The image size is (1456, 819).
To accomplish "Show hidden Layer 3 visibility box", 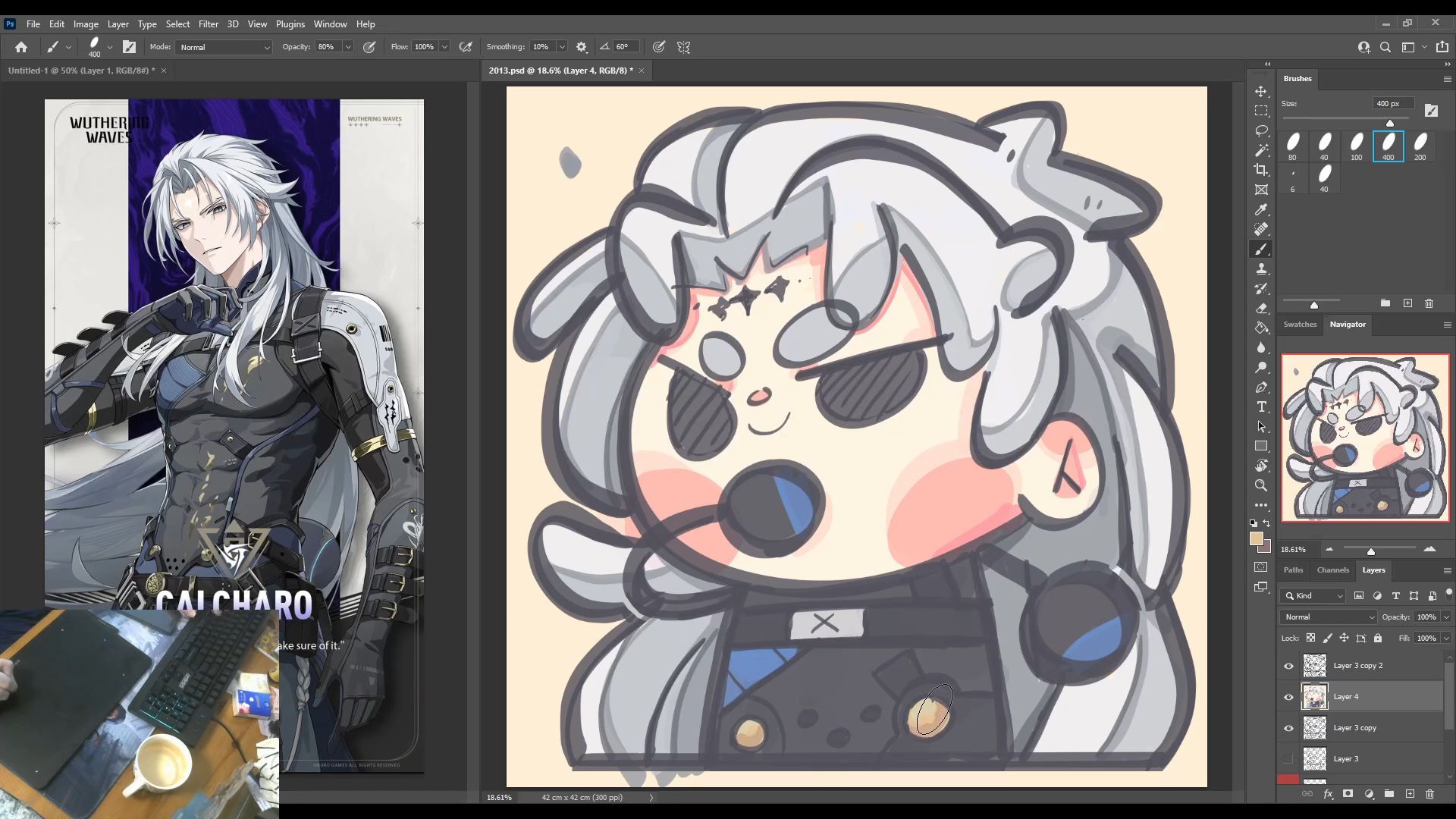I will point(1288,759).
